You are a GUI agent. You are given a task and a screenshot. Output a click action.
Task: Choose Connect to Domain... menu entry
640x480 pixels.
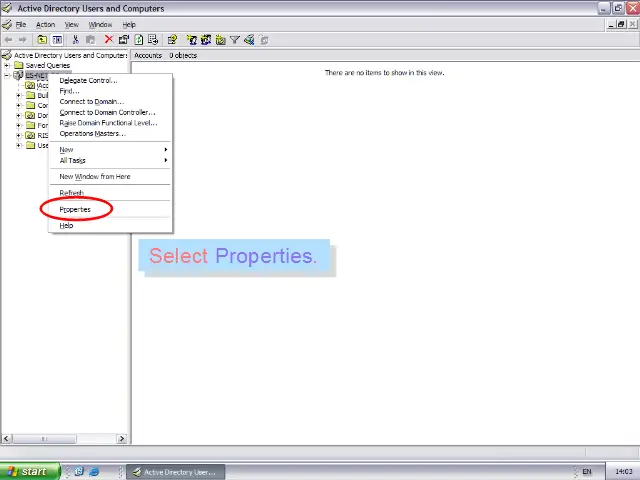(x=110, y=102)
